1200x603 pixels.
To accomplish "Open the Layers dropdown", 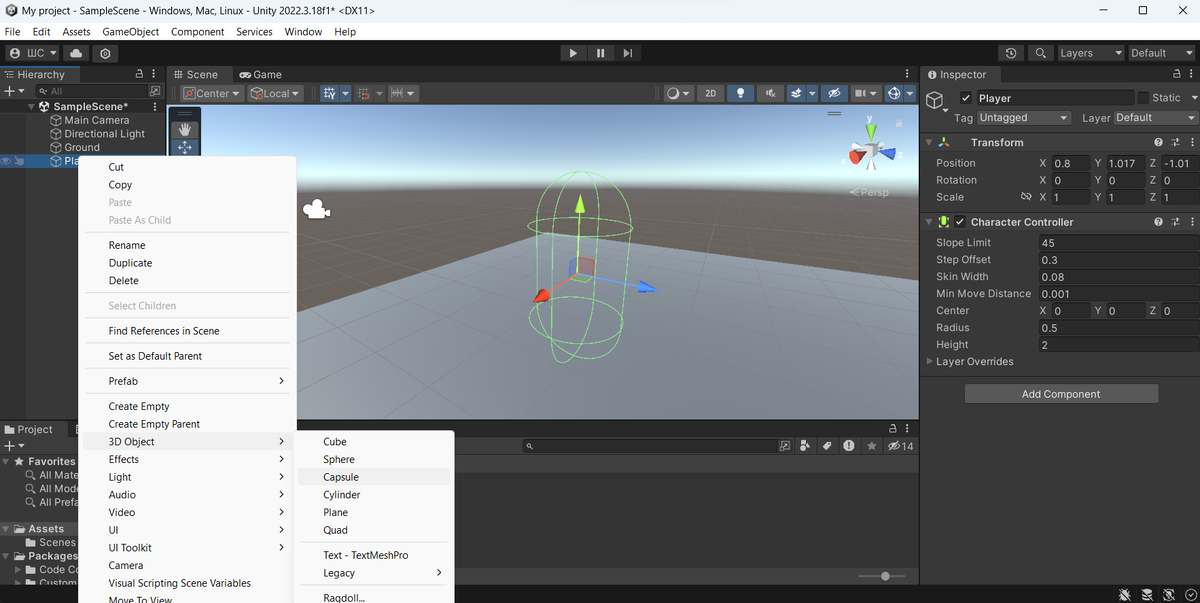I will tap(1089, 53).
